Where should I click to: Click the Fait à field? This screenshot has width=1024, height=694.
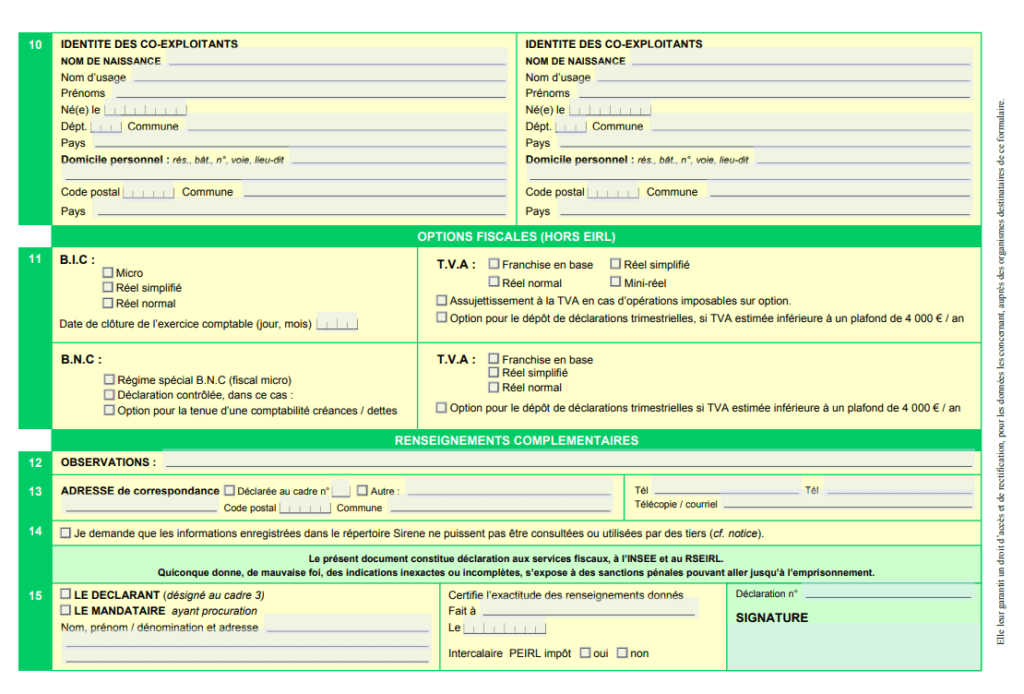pyautogui.click(x=586, y=610)
